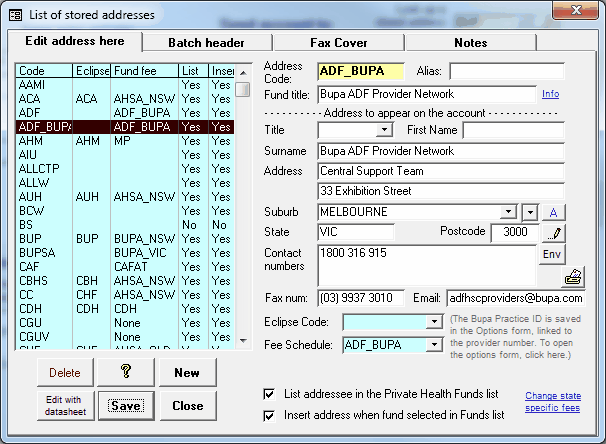Image resolution: width=606 pixels, height=444 pixels.
Task: Untick Insert address when fund selected checkbox
Action: (x=269, y=415)
